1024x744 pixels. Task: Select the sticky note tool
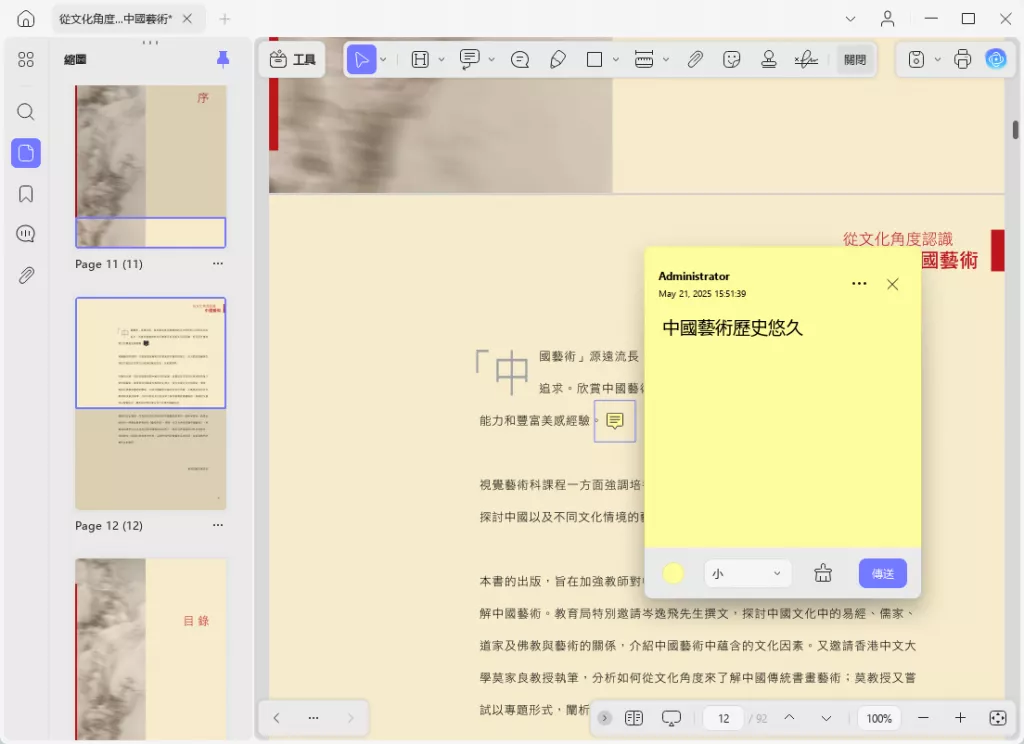pos(520,60)
